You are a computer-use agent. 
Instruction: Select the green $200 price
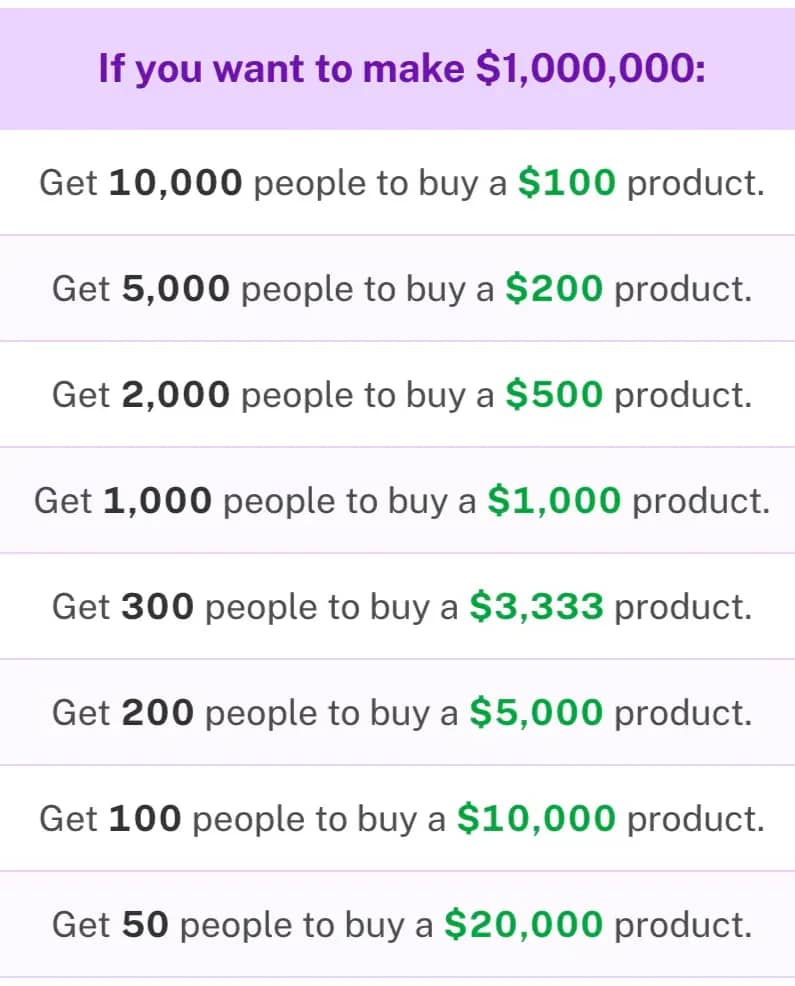[x=554, y=289]
